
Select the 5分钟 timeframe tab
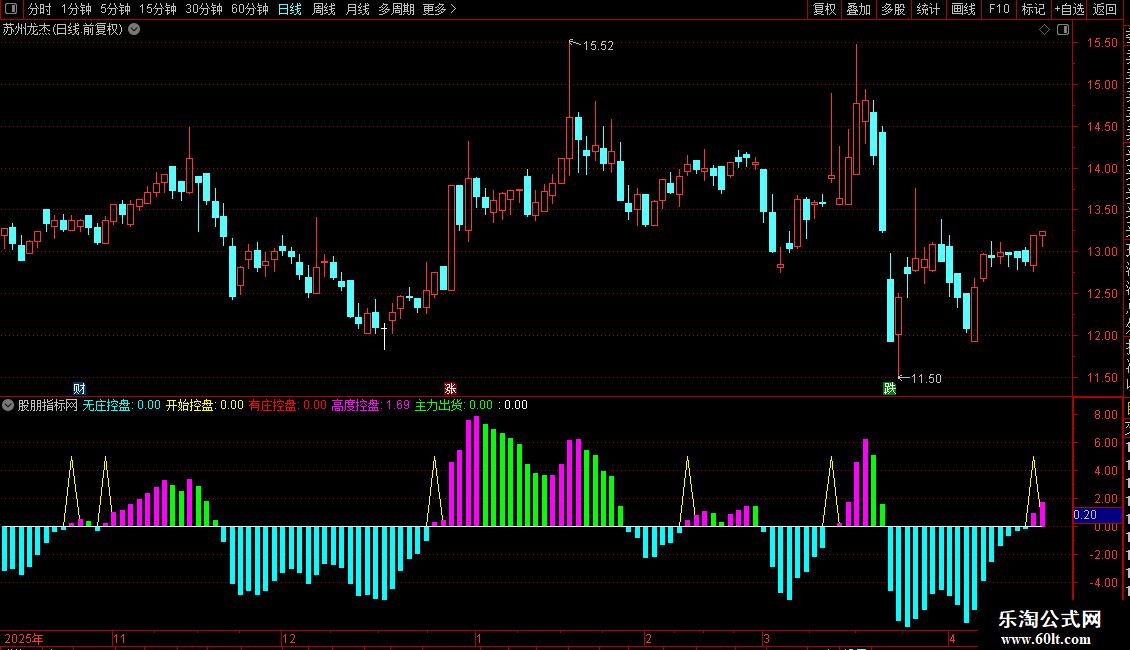[x=115, y=9]
